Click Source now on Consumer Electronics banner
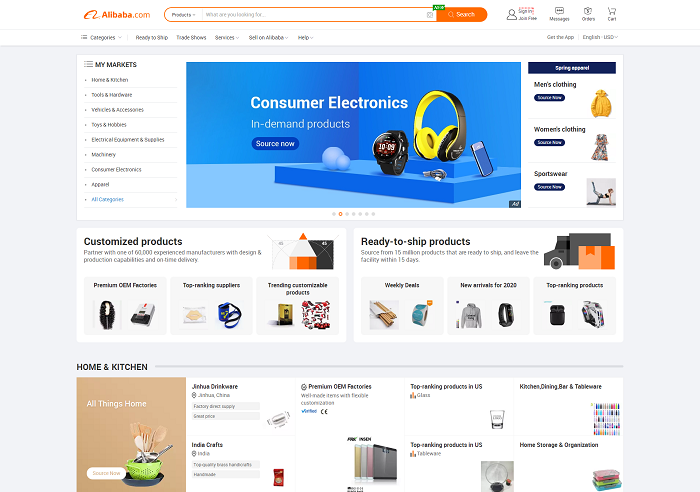 (x=275, y=143)
